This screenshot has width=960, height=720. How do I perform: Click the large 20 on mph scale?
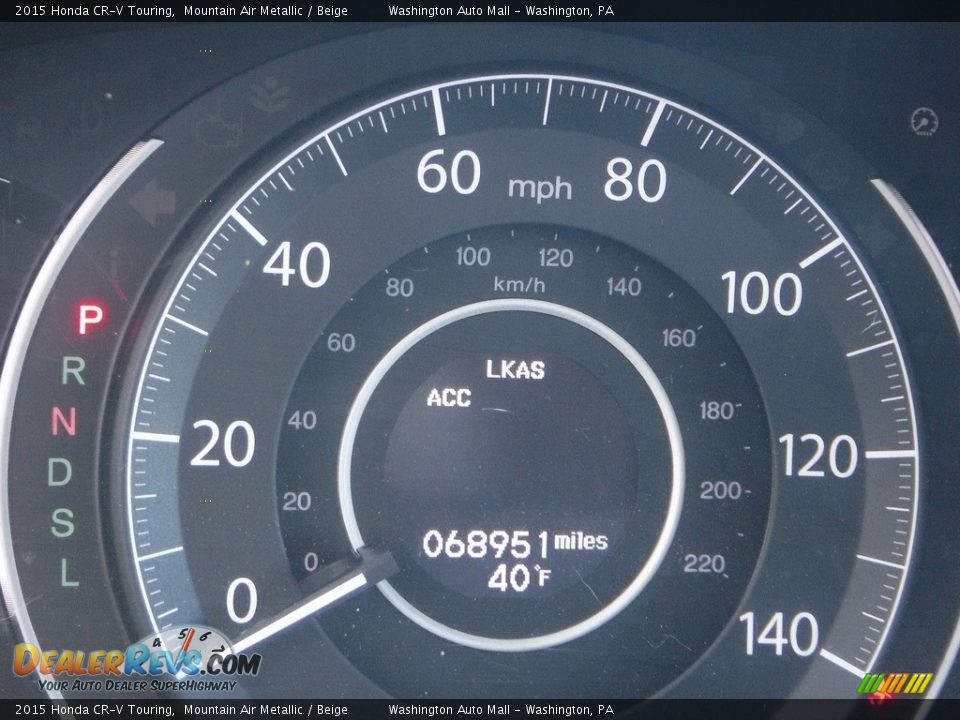[222, 444]
